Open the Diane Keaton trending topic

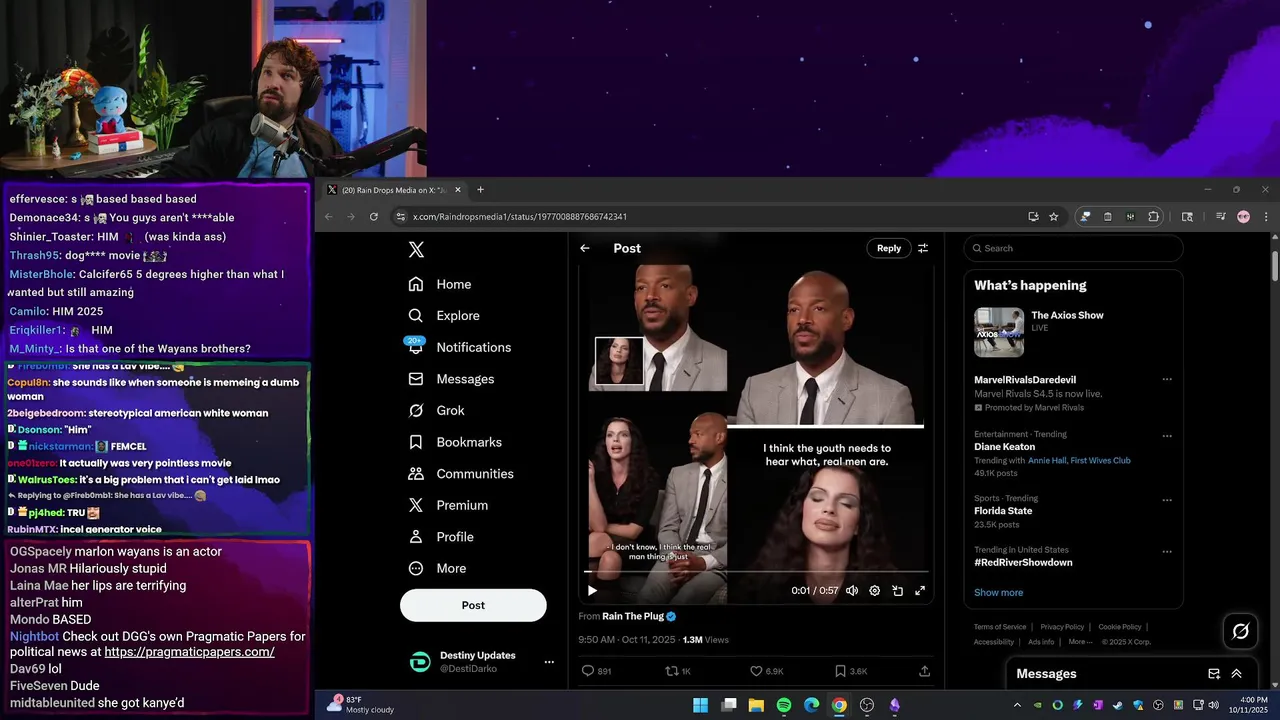pyautogui.click(x=1005, y=447)
